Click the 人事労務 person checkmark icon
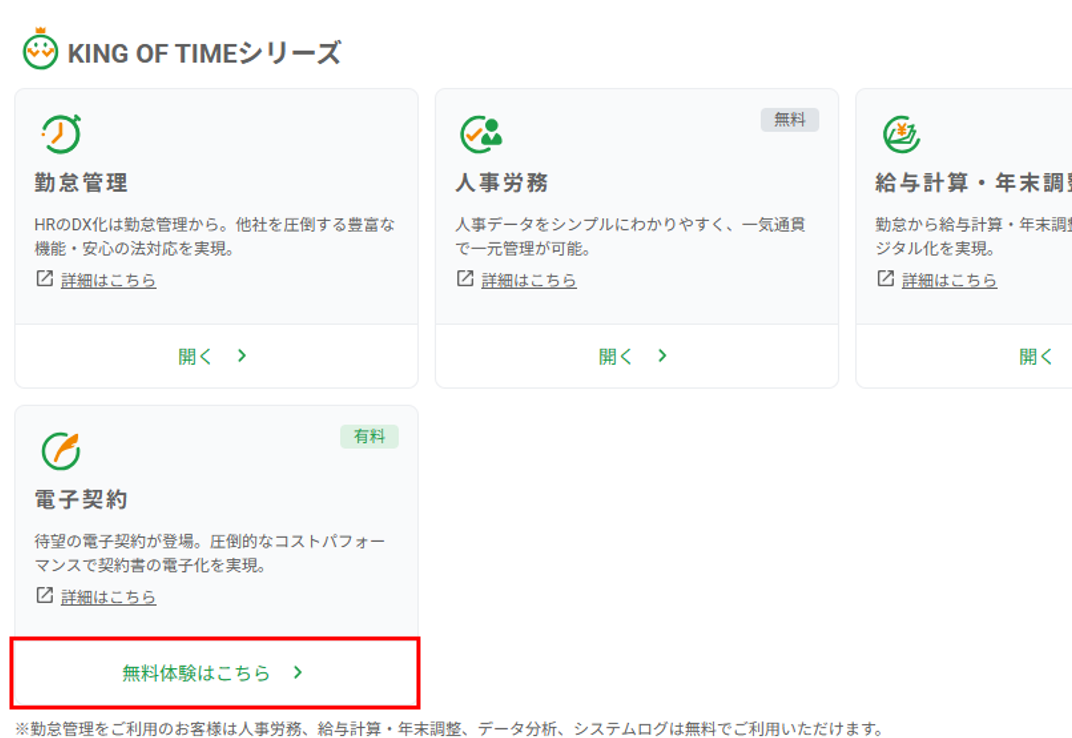1072x738 pixels. [481, 134]
